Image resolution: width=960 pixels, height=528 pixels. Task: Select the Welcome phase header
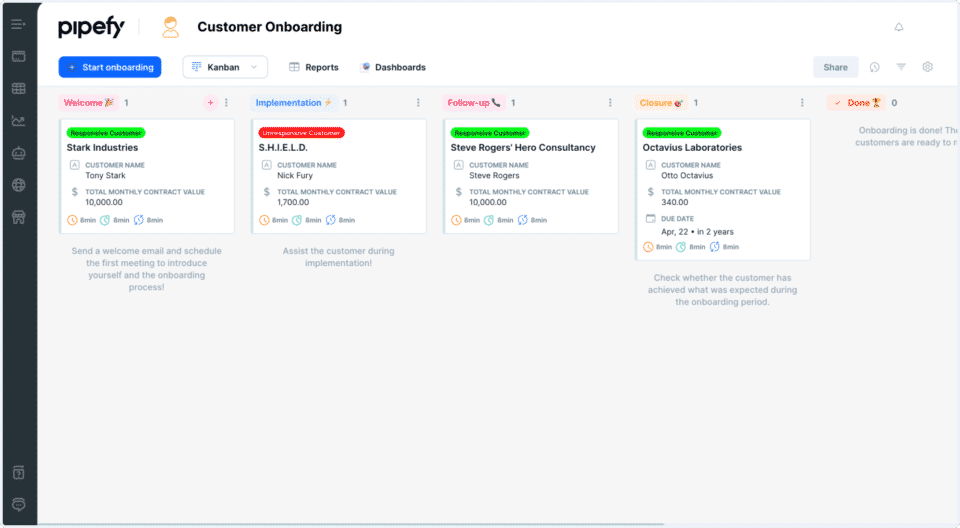point(89,103)
